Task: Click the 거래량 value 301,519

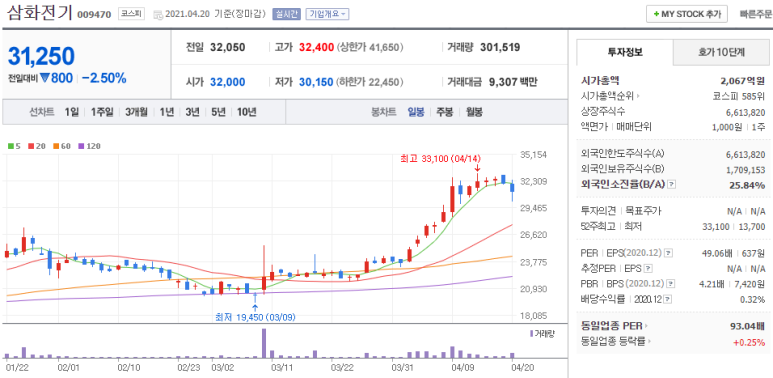Action: [500, 48]
